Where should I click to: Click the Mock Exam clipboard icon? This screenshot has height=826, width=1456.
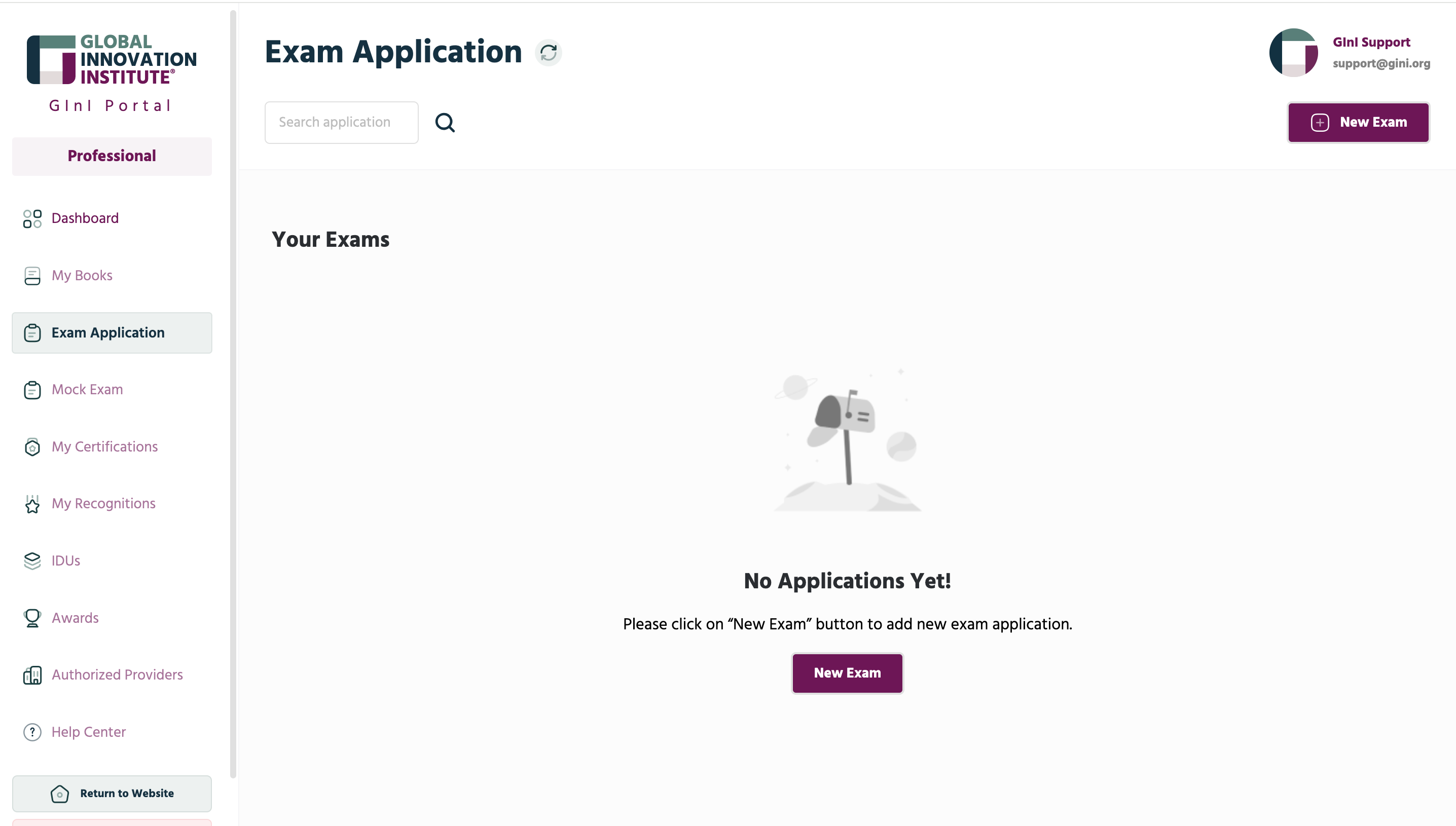[x=32, y=390]
